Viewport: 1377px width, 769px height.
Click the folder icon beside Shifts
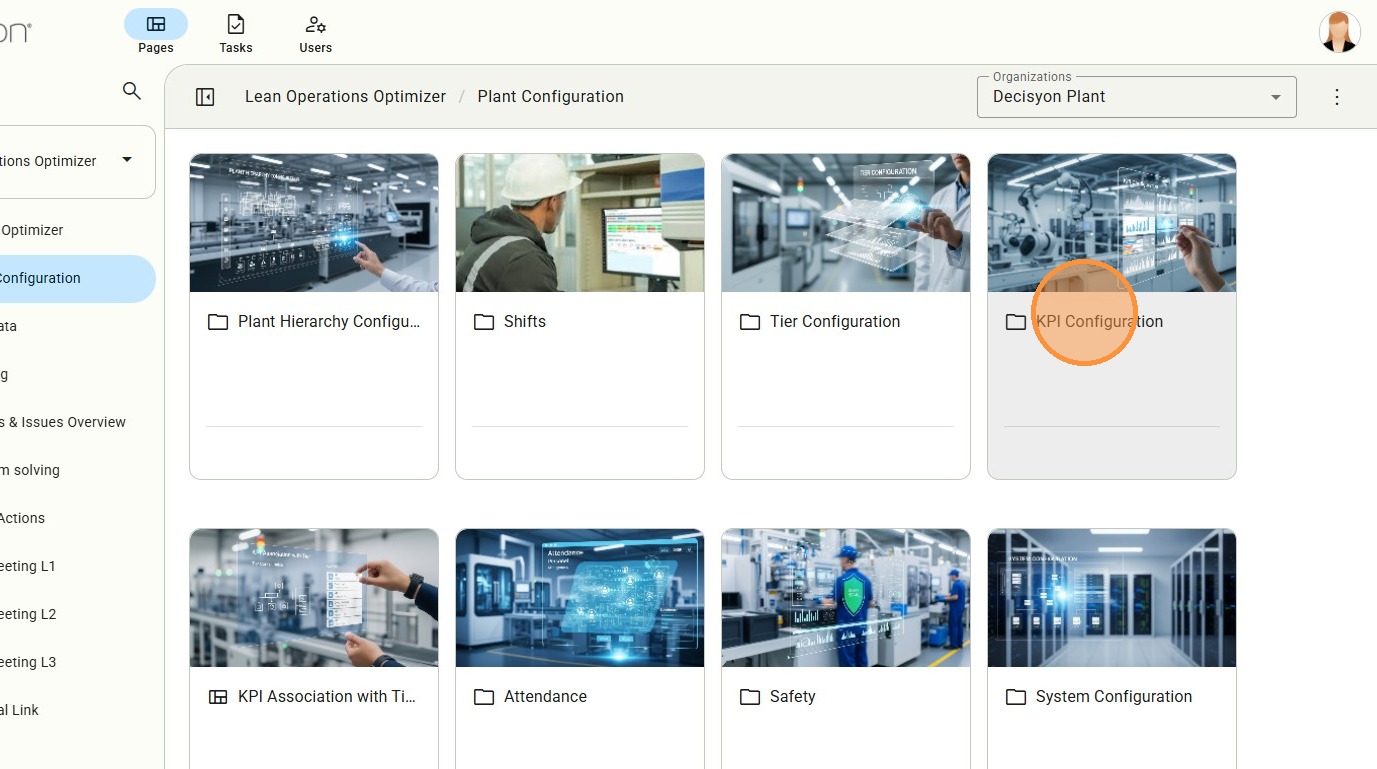point(484,322)
